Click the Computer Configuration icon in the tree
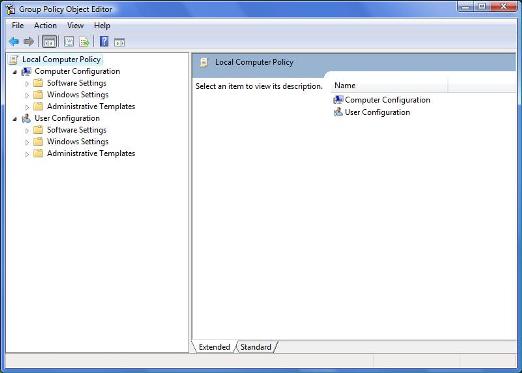The image size is (522, 373). 26,71
